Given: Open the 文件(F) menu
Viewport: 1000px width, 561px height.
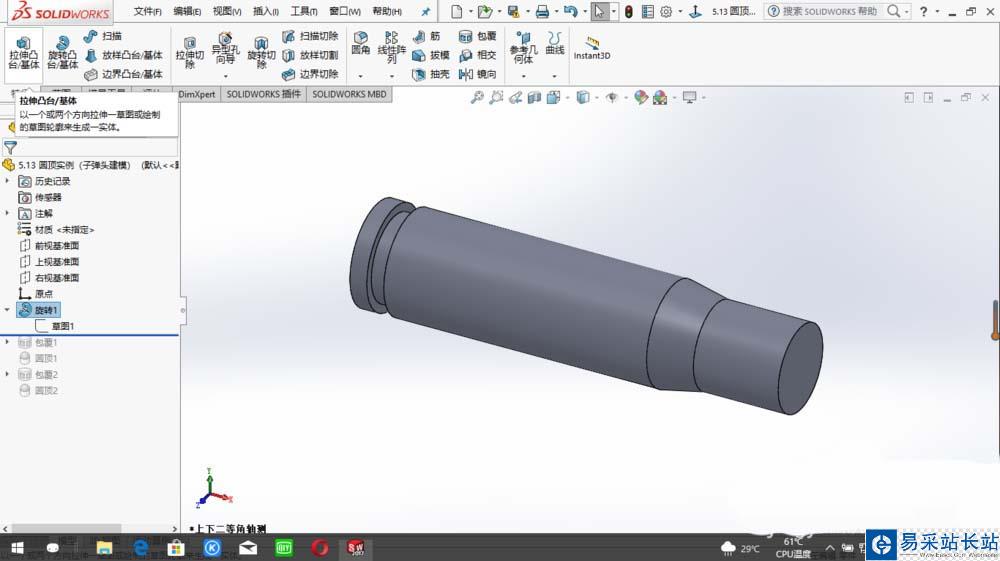Looking at the screenshot, I should pyautogui.click(x=147, y=11).
